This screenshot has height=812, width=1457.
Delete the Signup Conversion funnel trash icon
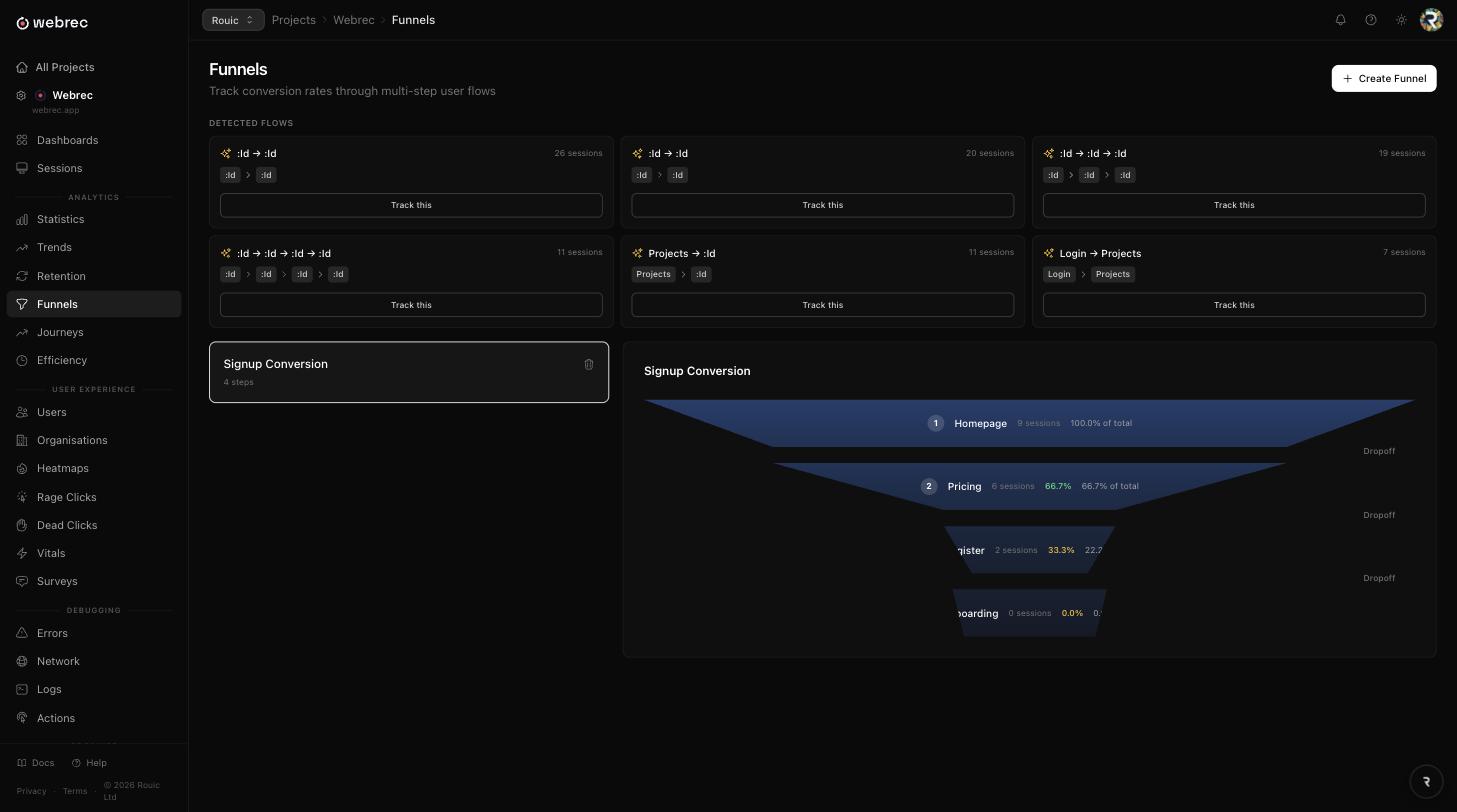[589, 364]
